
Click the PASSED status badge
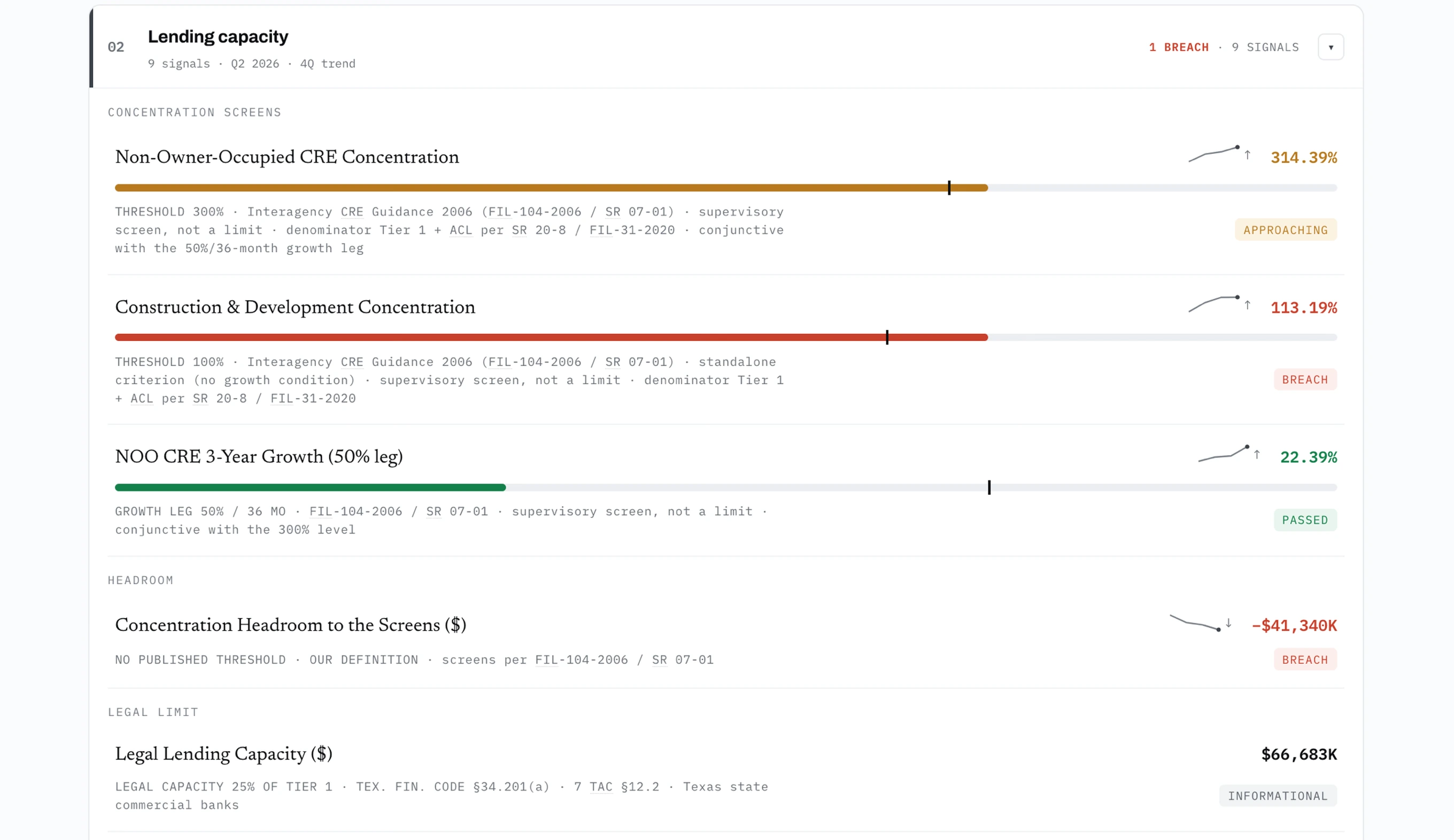coord(1304,520)
